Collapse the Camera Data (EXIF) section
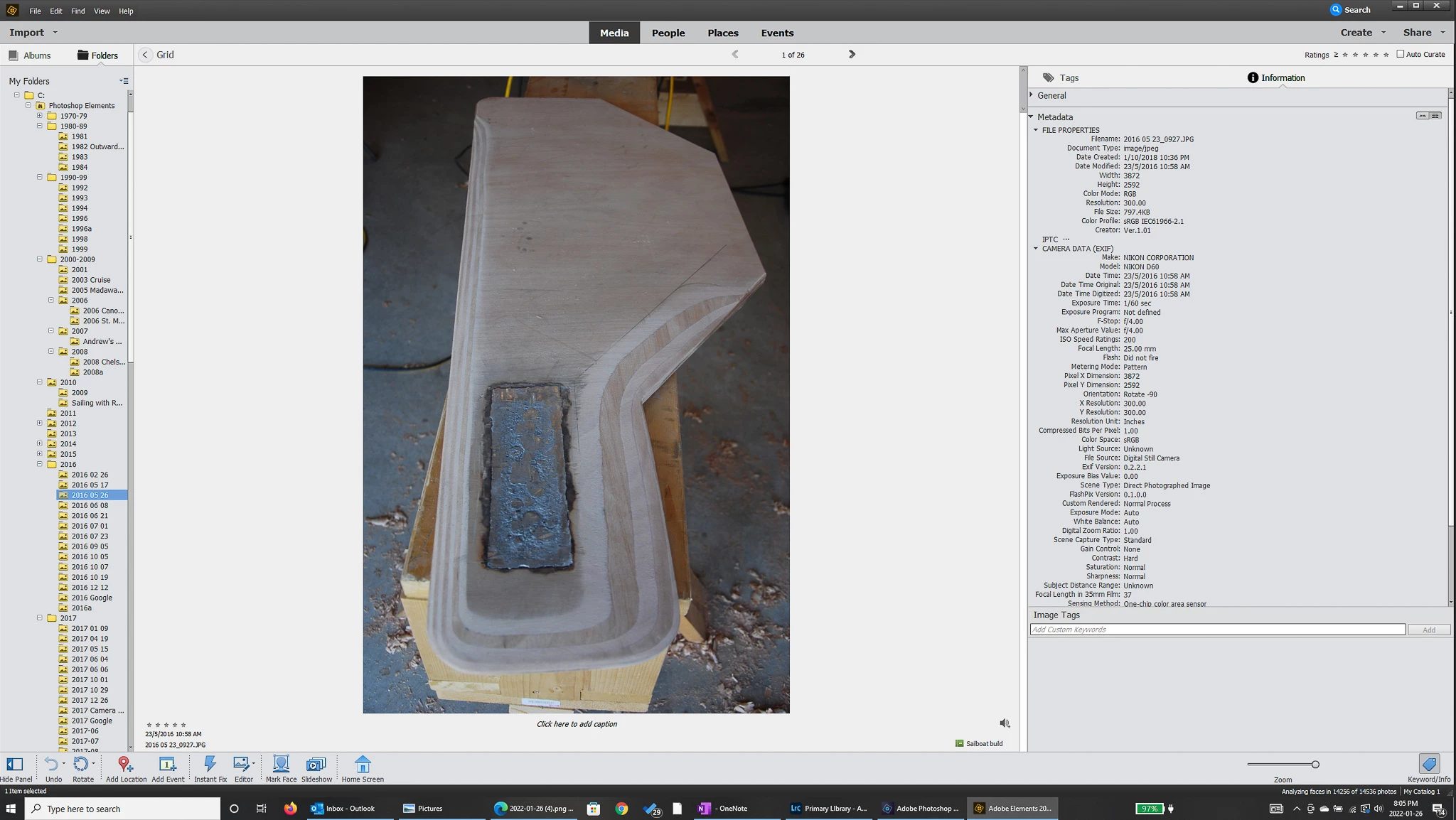1456x820 pixels. click(x=1036, y=249)
